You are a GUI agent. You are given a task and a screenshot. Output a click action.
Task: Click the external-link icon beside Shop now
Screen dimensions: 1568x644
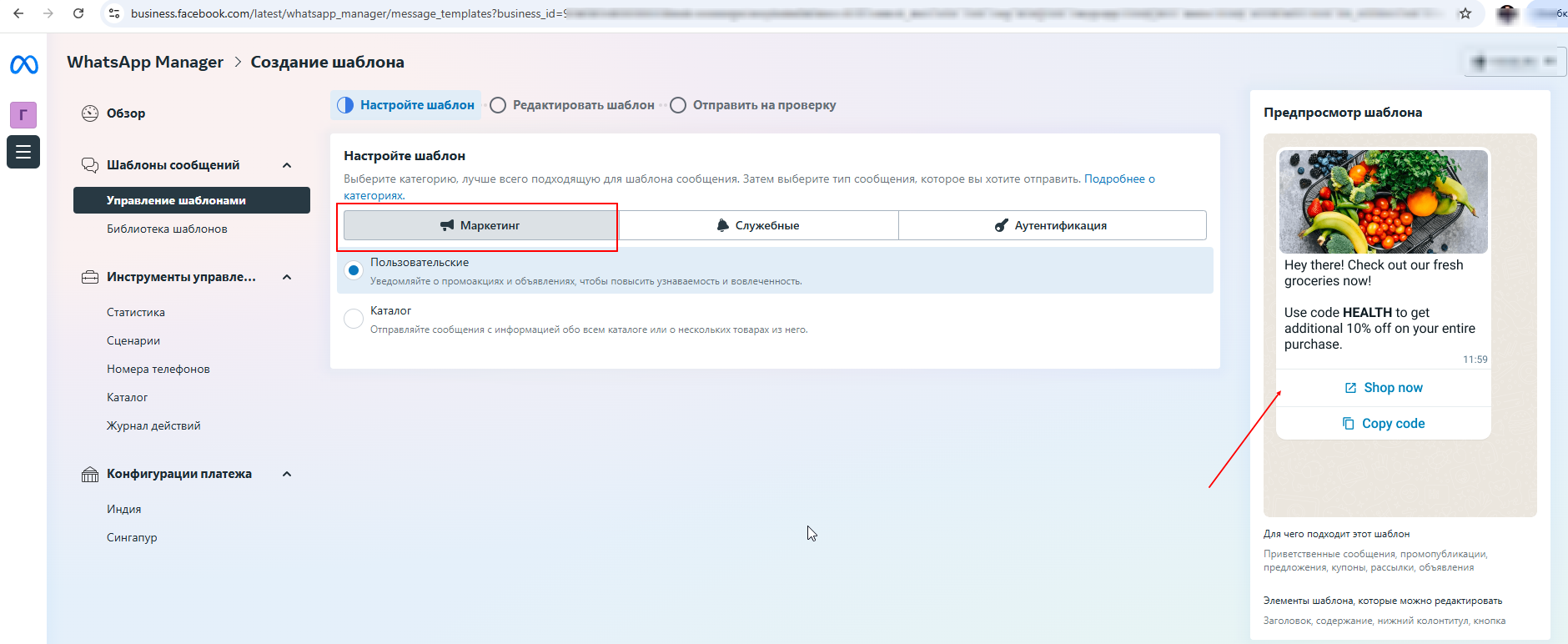(x=1350, y=388)
